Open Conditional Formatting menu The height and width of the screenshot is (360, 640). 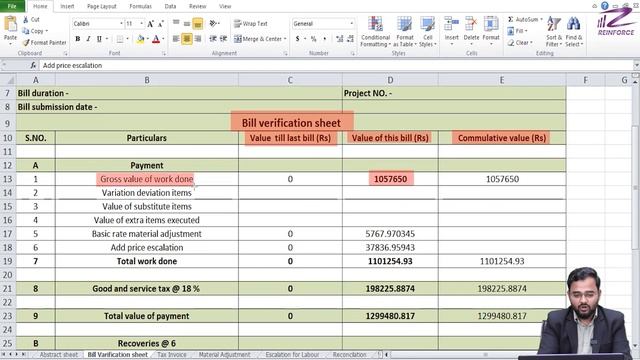pyautogui.click(x=376, y=31)
